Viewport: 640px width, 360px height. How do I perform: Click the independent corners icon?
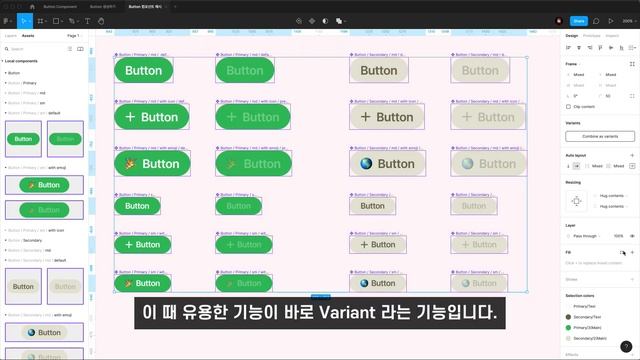632,96
